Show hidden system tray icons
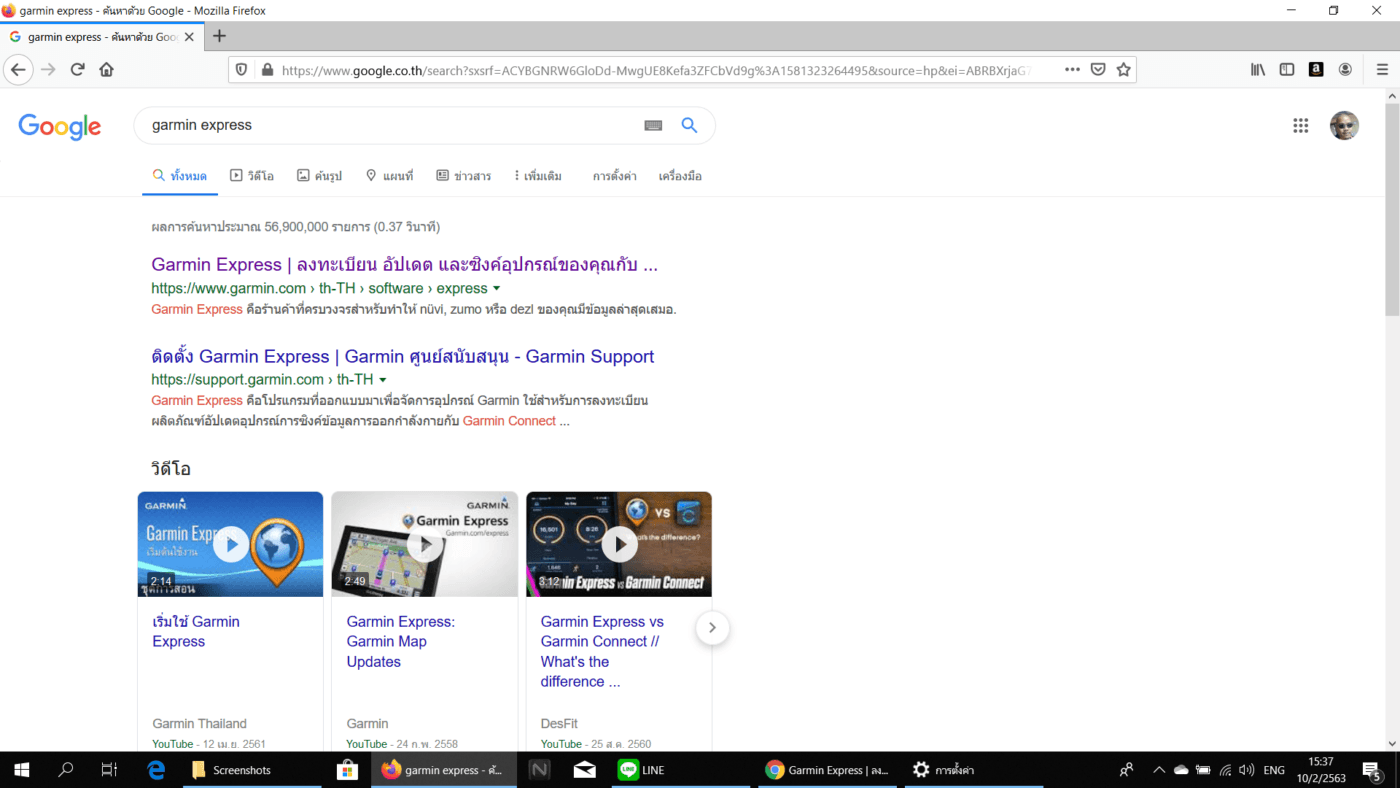Image resolution: width=1400 pixels, height=788 pixels. point(1159,770)
